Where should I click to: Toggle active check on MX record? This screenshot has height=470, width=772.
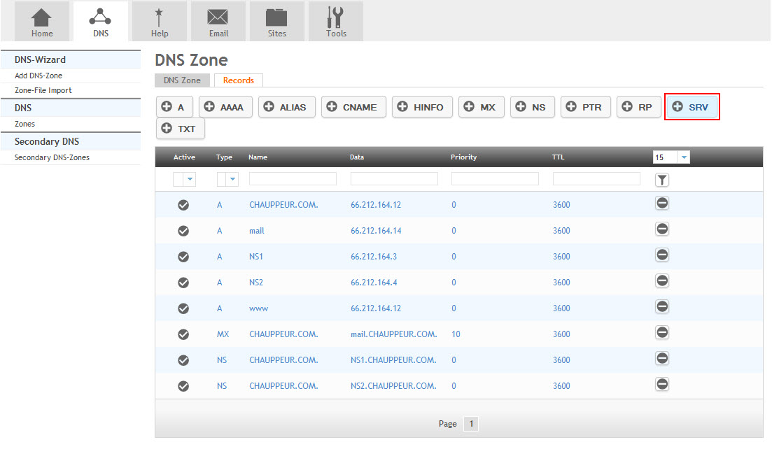(x=184, y=334)
